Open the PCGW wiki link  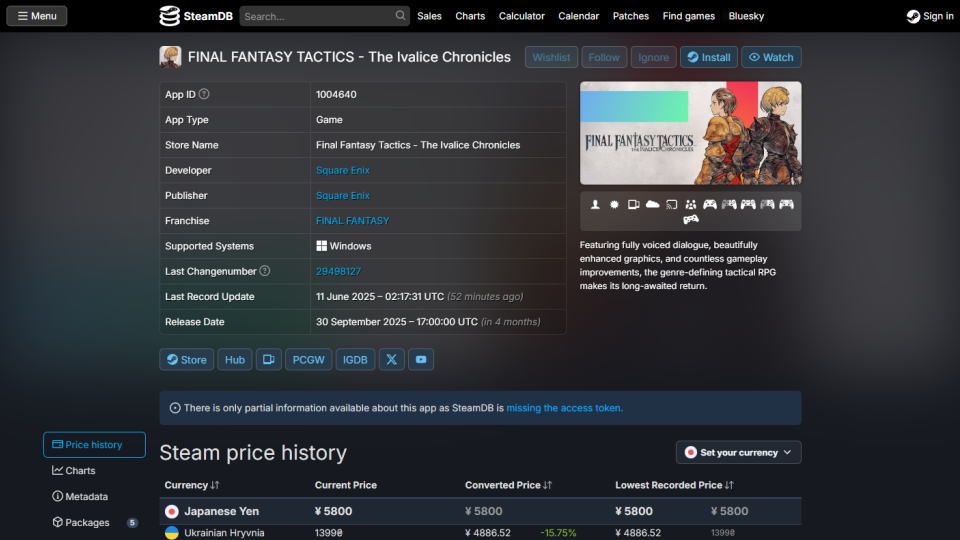(x=308, y=359)
